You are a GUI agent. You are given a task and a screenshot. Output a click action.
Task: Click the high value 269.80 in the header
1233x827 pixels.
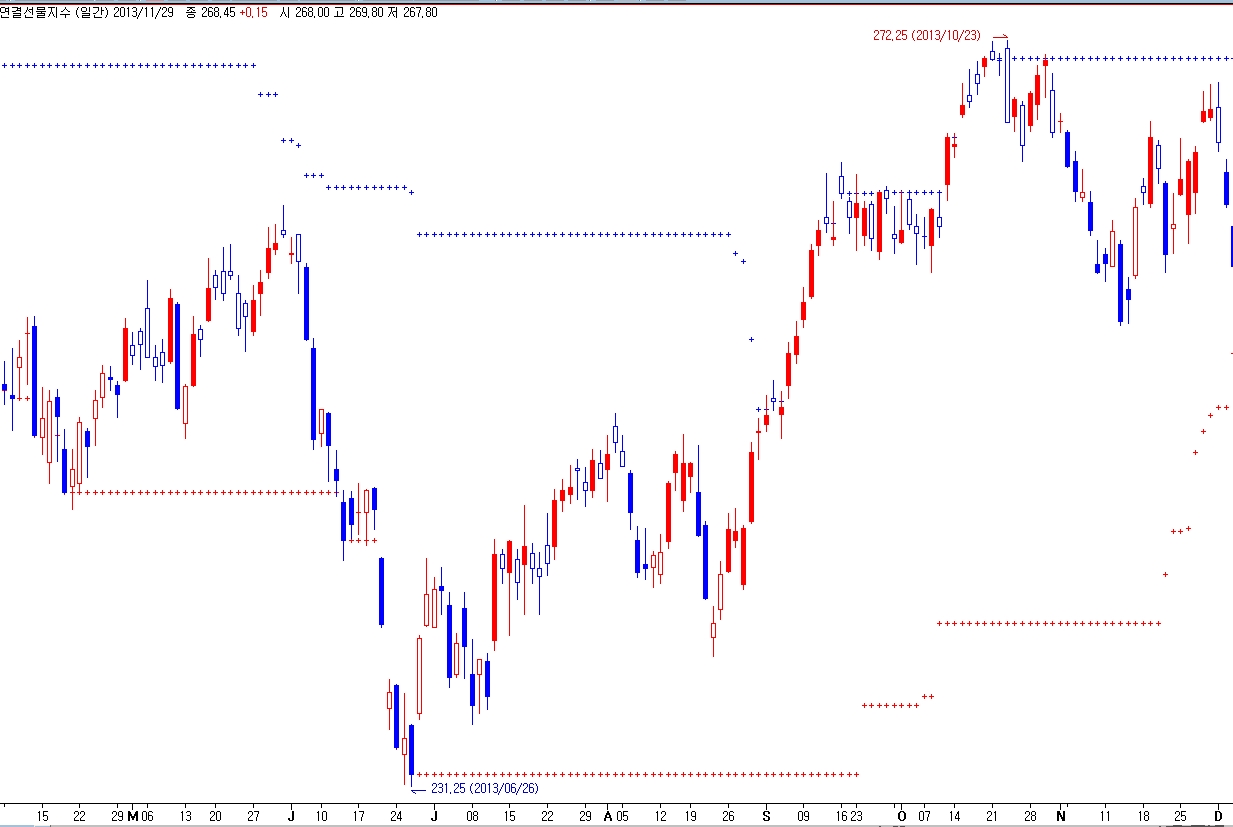pos(366,12)
